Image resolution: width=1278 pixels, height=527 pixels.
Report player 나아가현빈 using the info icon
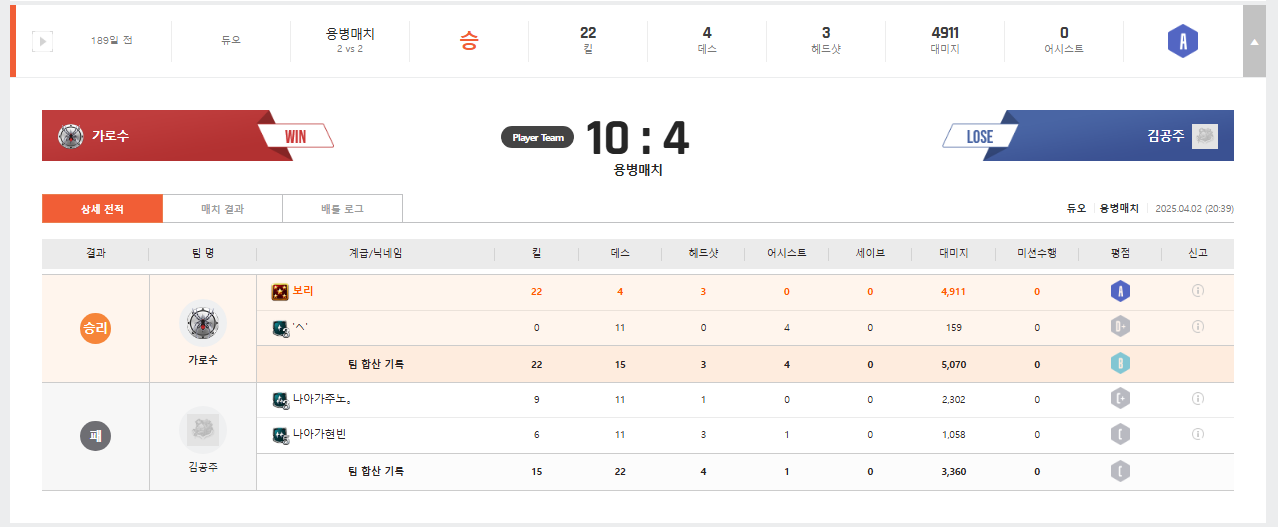[1197, 435]
